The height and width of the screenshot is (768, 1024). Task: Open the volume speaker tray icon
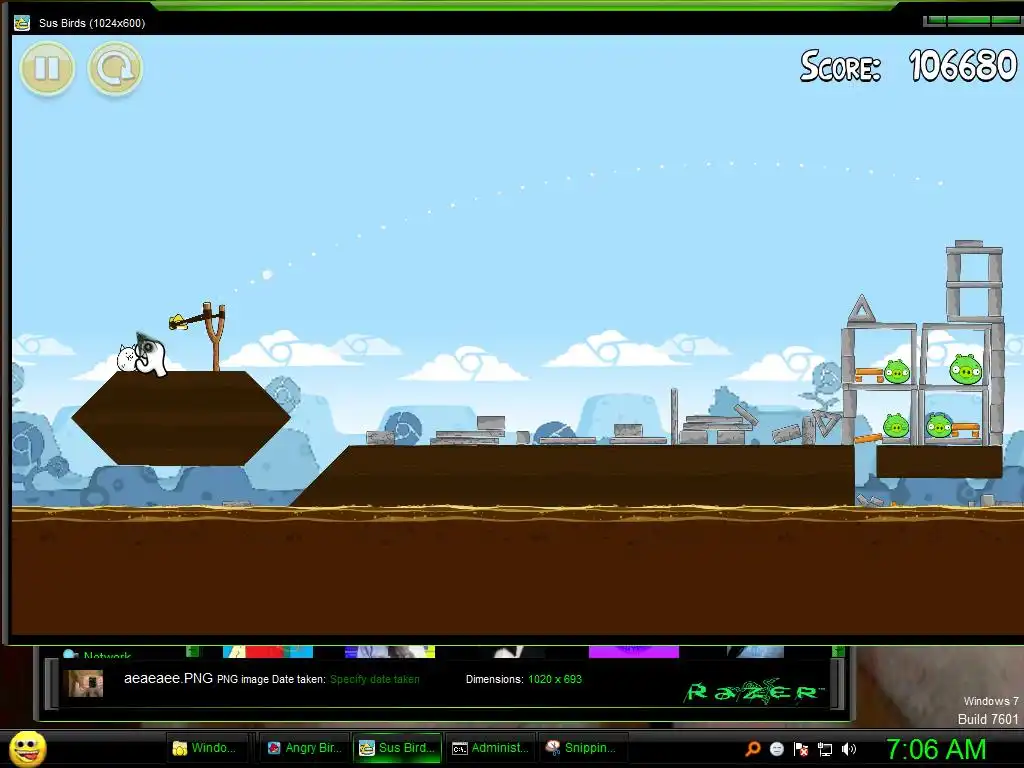pos(849,749)
